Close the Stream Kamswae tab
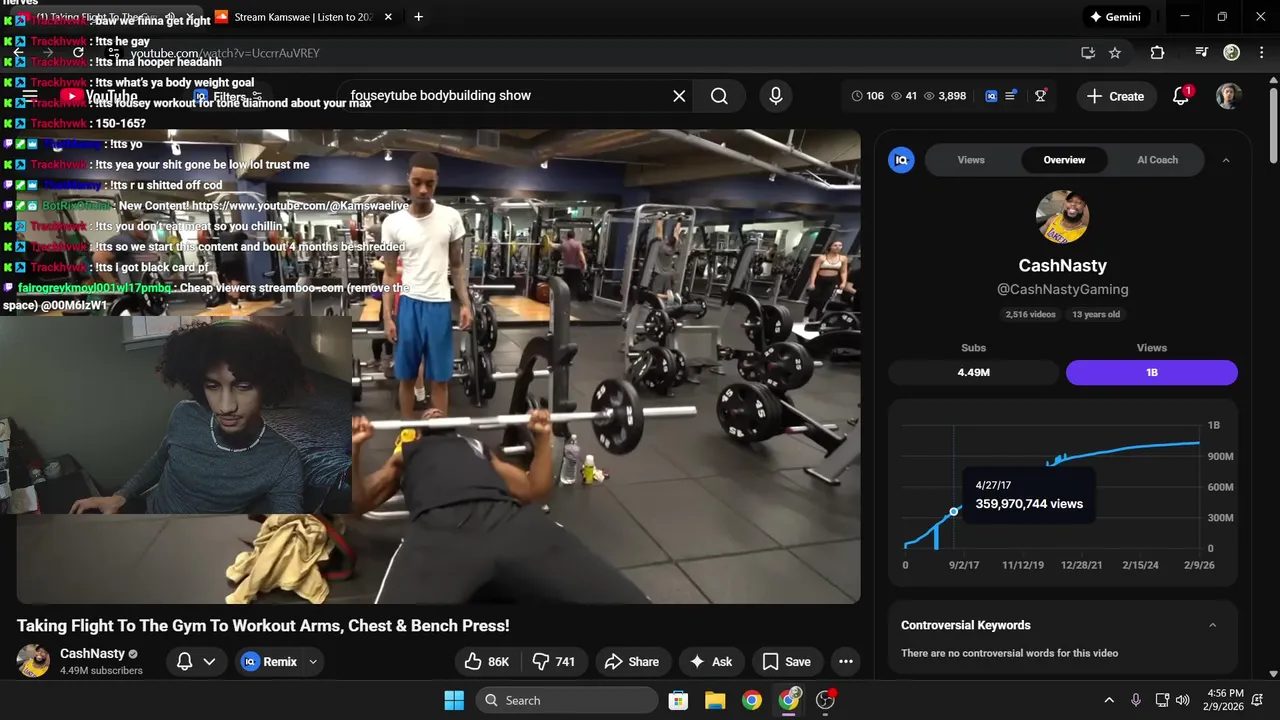Viewport: 1280px width, 720px height. (x=388, y=17)
